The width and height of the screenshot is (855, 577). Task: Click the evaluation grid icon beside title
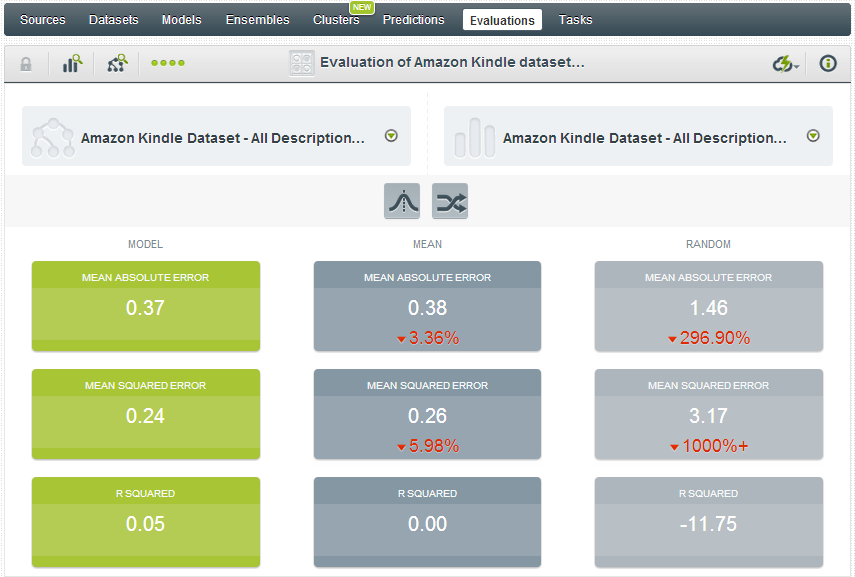tap(302, 63)
